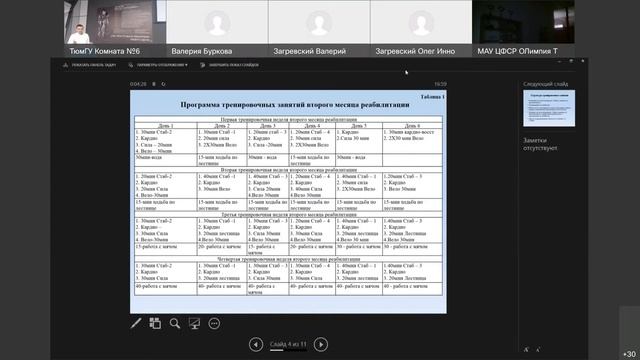
Task: Click the slide title about реабилитации program
Action: point(295,105)
